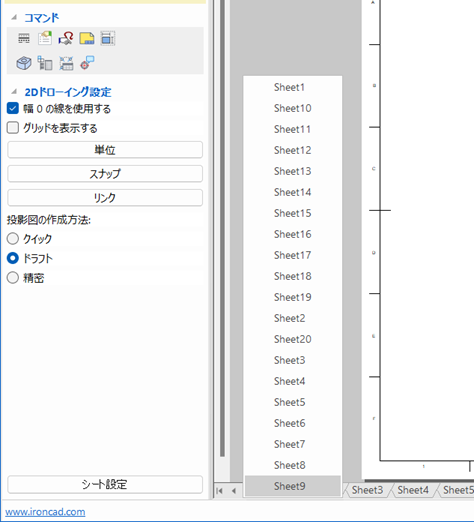The height and width of the screenshot is (522, 474).
Task: Open the スナップ settings button
Action: (x=105, y=174)
